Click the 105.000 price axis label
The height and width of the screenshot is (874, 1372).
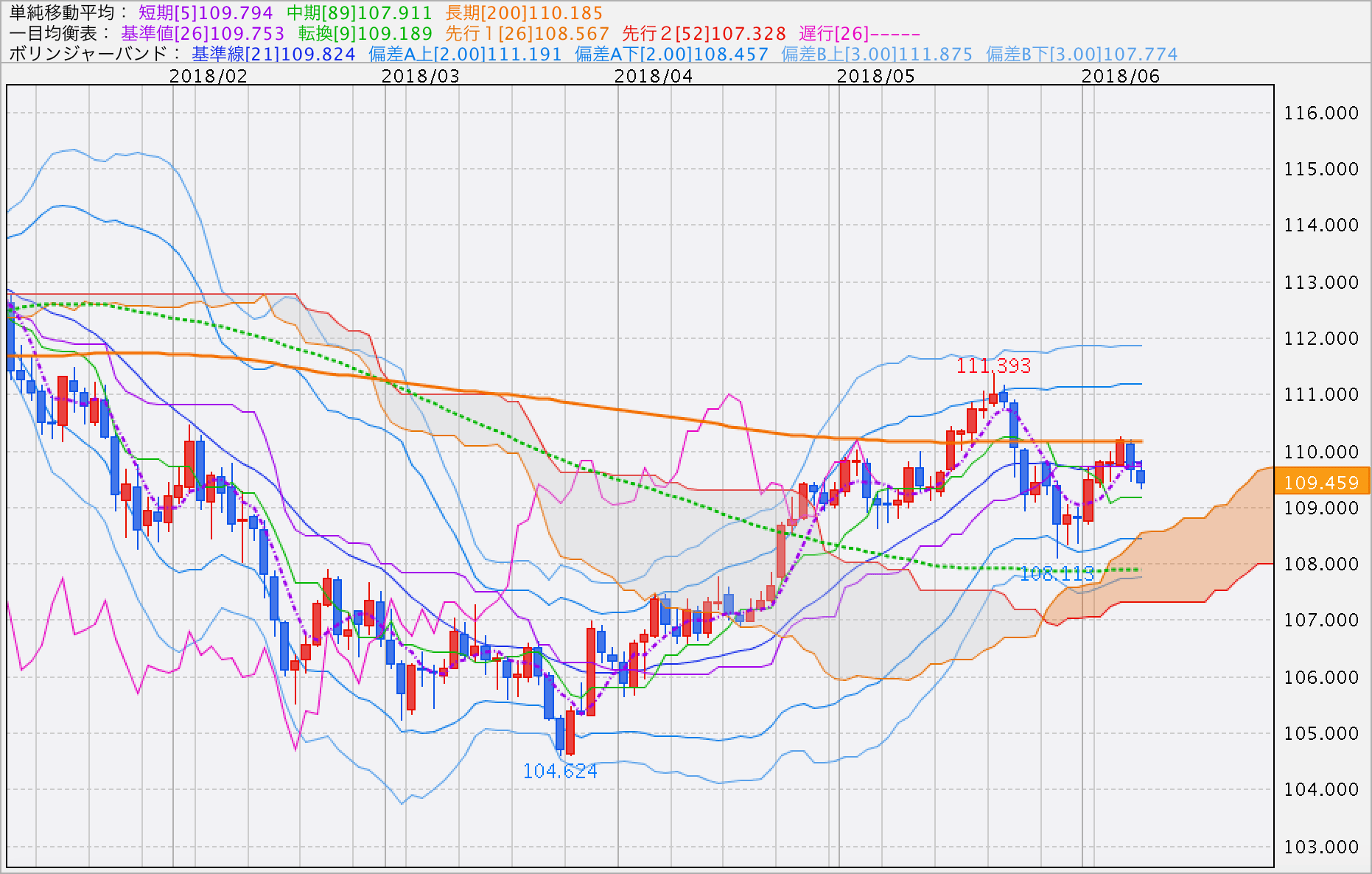tap(1321, 733)
